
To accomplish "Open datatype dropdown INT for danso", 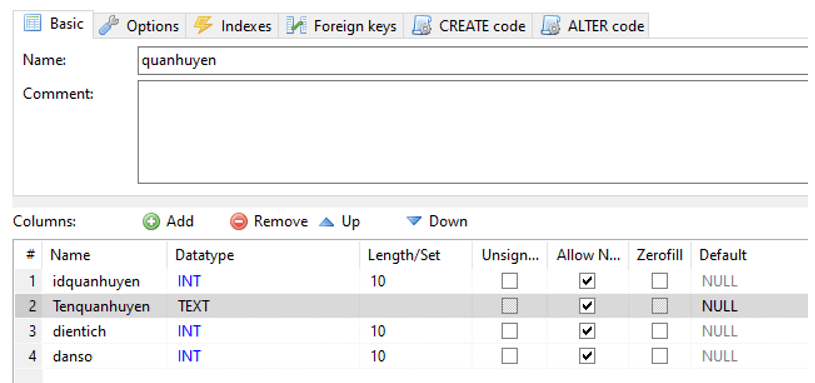I will (189, 356).
